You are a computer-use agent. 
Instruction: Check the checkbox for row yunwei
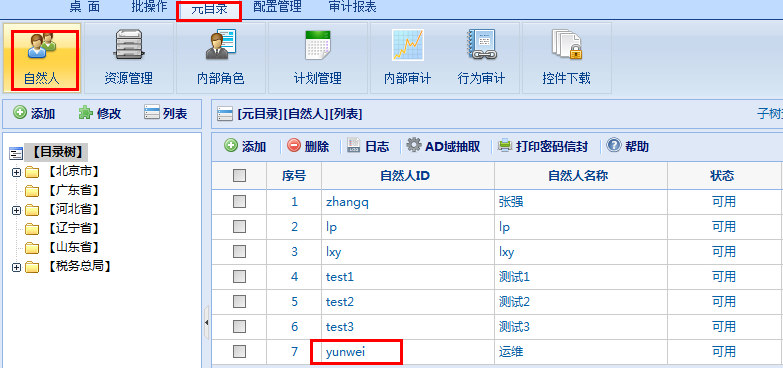pos(240,352)
